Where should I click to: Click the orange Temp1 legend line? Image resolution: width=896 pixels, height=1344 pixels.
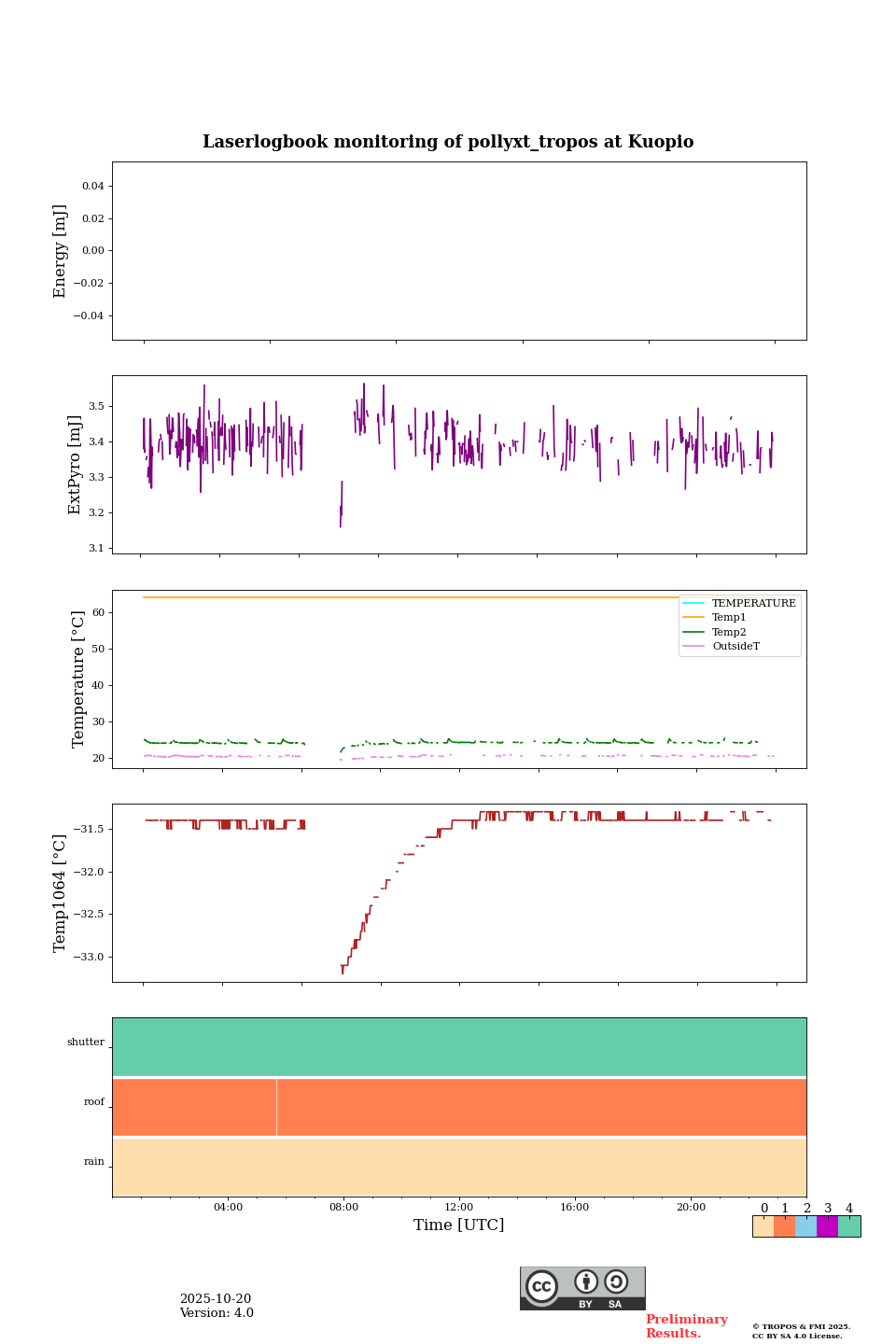pyautogui.click(x=694, y=618)
